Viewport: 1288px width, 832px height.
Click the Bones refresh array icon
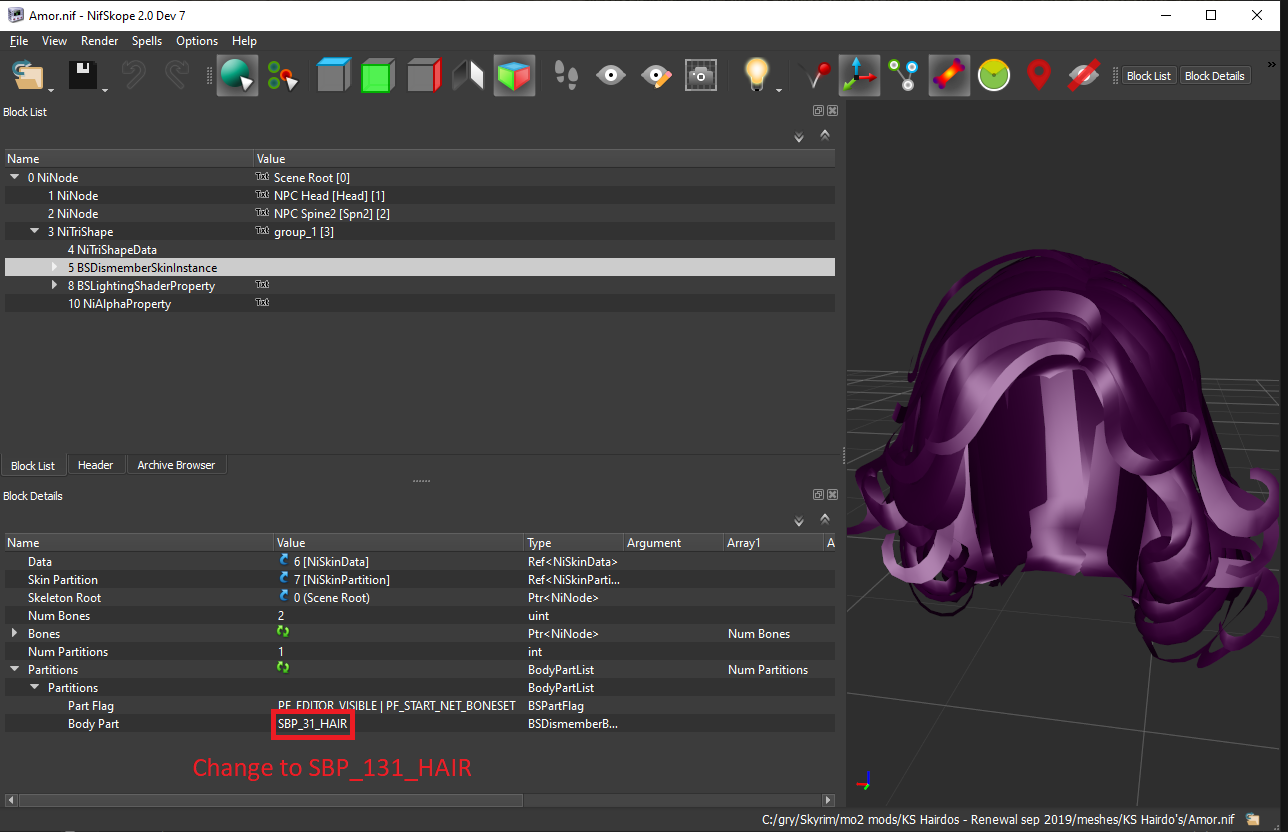coord(284,633)
